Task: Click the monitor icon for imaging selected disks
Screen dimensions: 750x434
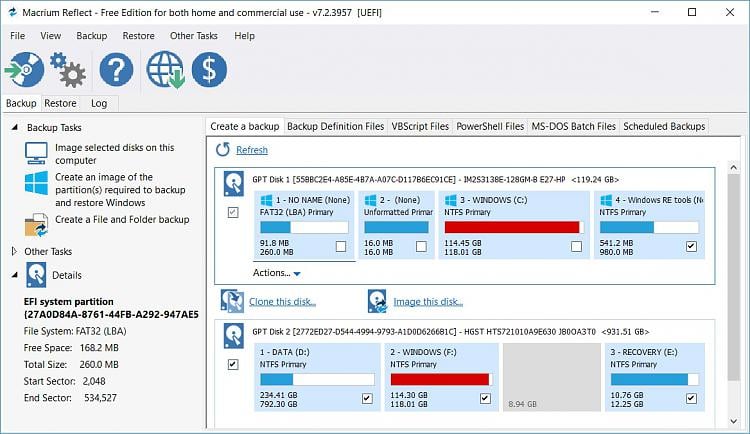Action: [36, 154]
